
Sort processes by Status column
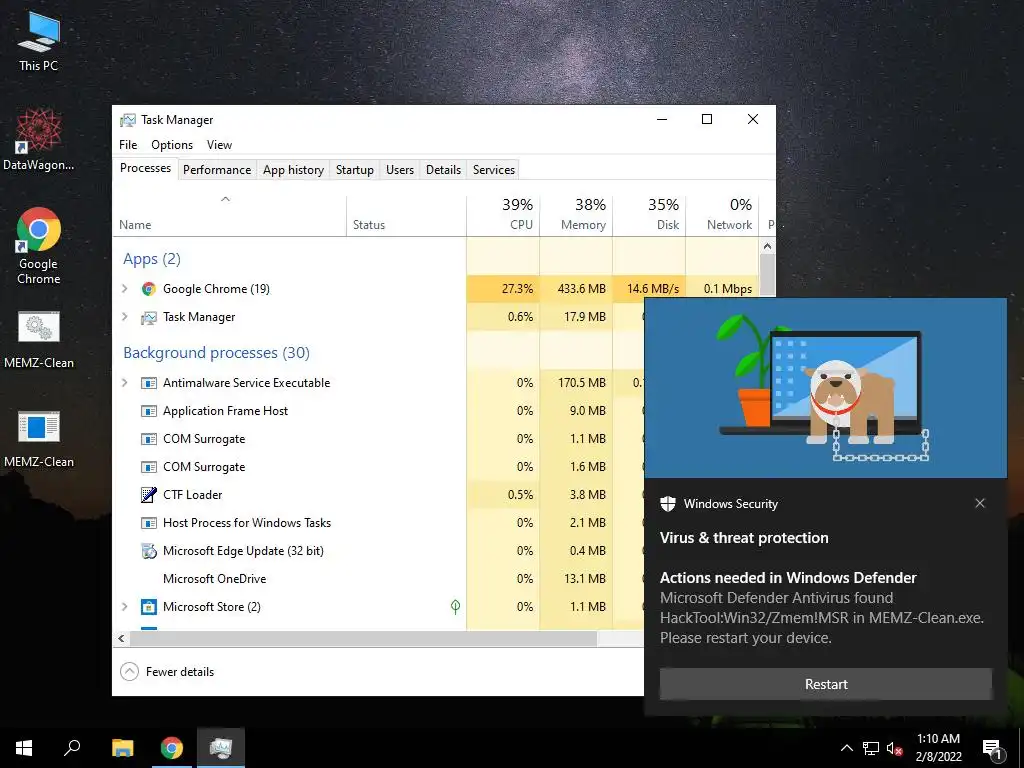pyautogui.click(x=406, y=217)
